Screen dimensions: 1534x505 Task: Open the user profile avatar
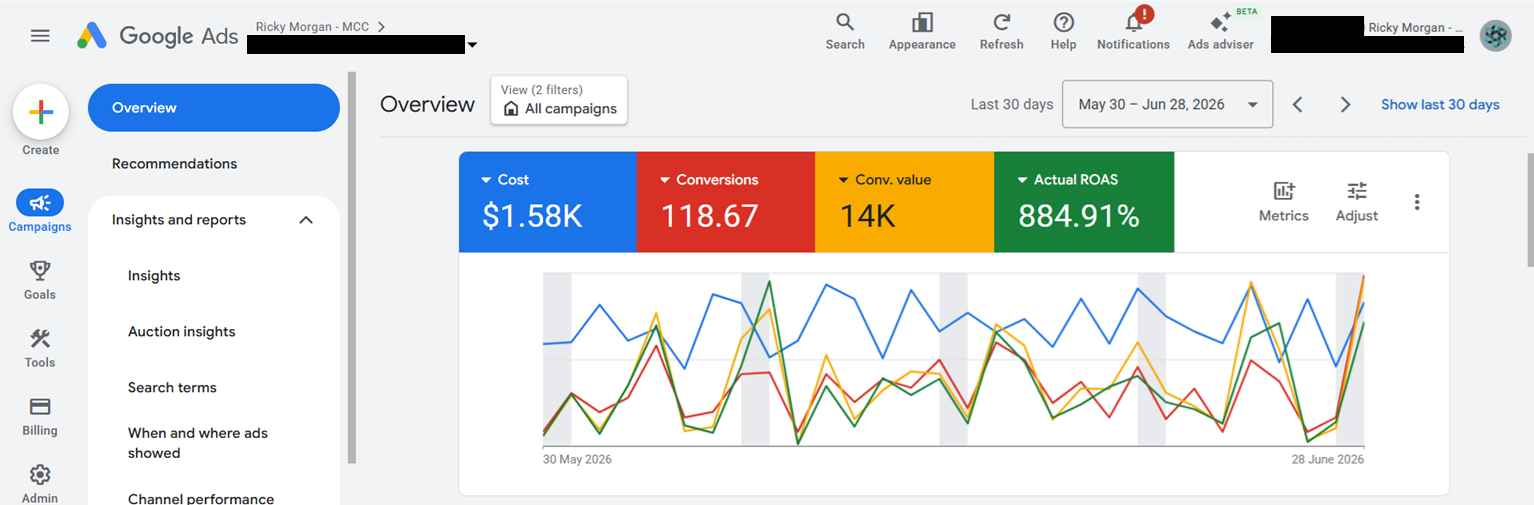[1495, 36]
